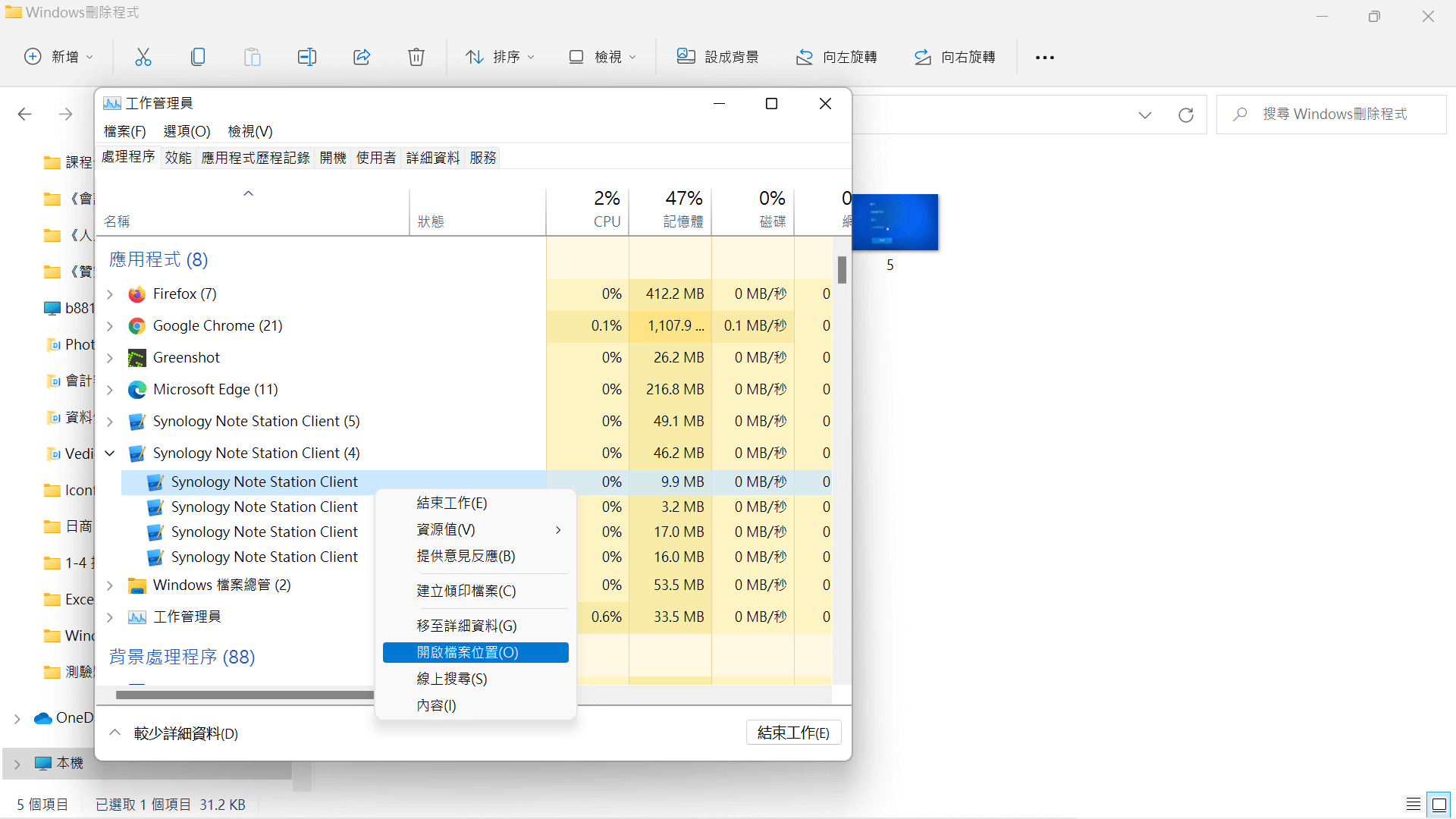Click the 工作管理員 icon in the process list
The height and width of the screenshot is (819, 1456).
(137, 617)
